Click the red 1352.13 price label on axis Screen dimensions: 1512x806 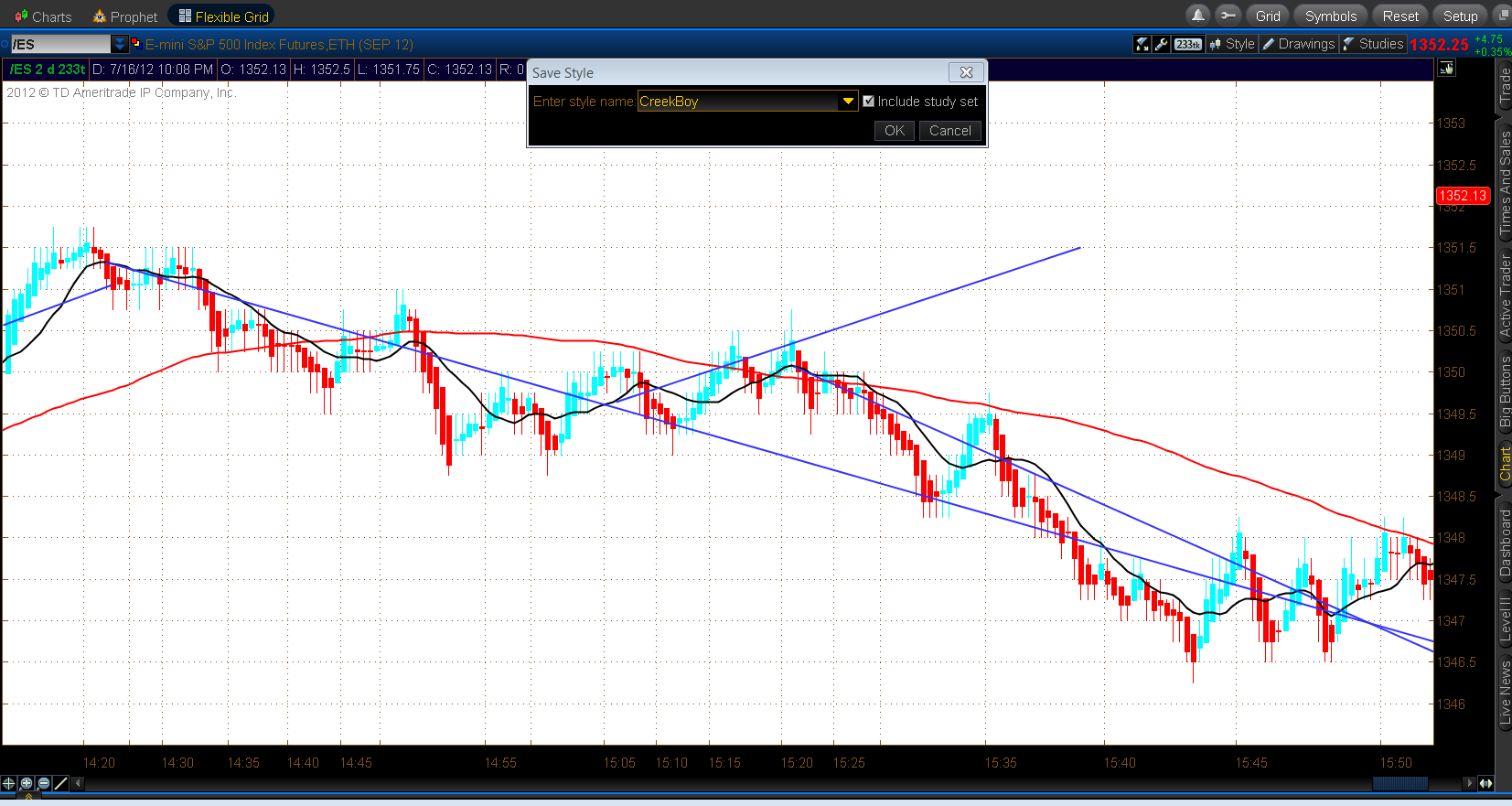(1463, 196)
